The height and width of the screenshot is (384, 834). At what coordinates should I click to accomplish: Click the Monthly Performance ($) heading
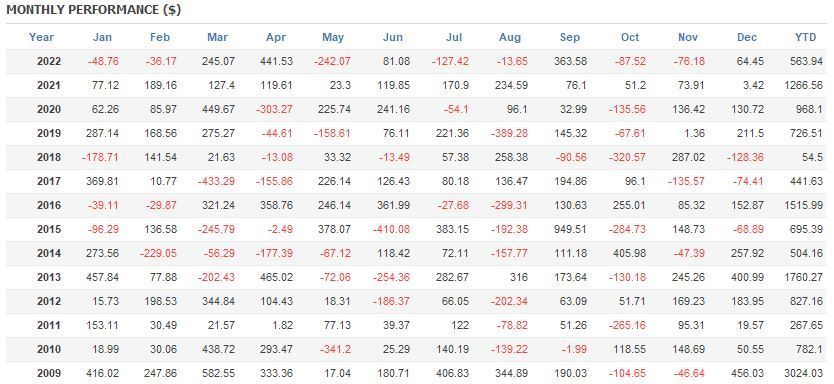[x=94, y=10]
